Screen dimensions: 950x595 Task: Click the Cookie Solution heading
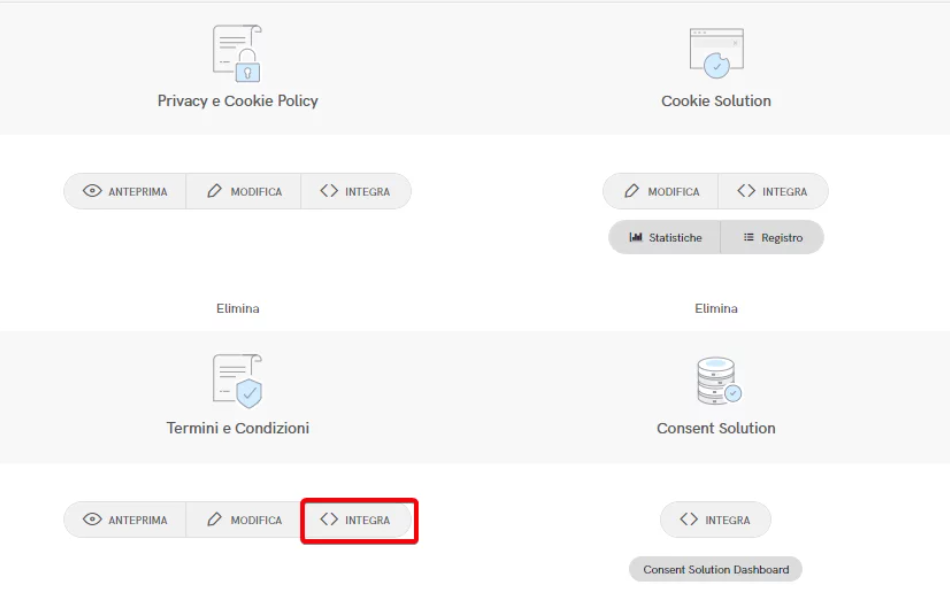click(x=716, y=101)
